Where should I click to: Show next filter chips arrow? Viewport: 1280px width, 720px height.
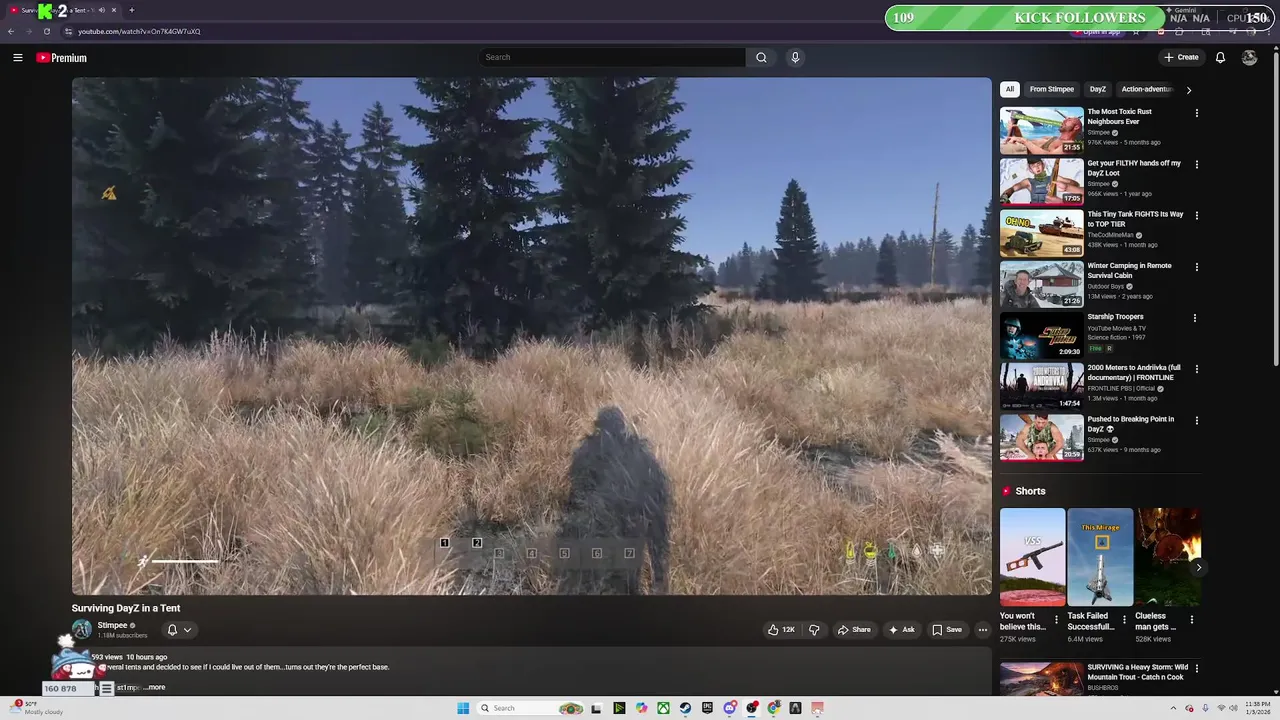coord(1188,90)
